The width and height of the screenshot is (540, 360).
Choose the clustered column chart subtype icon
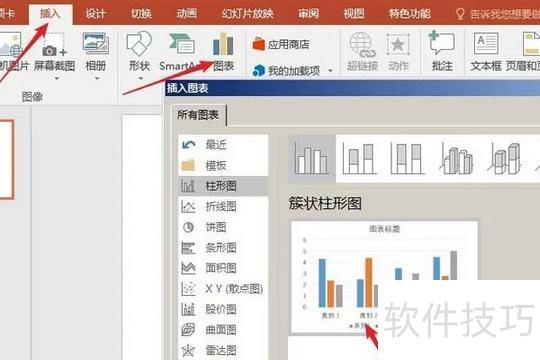(x=311, y=158)
